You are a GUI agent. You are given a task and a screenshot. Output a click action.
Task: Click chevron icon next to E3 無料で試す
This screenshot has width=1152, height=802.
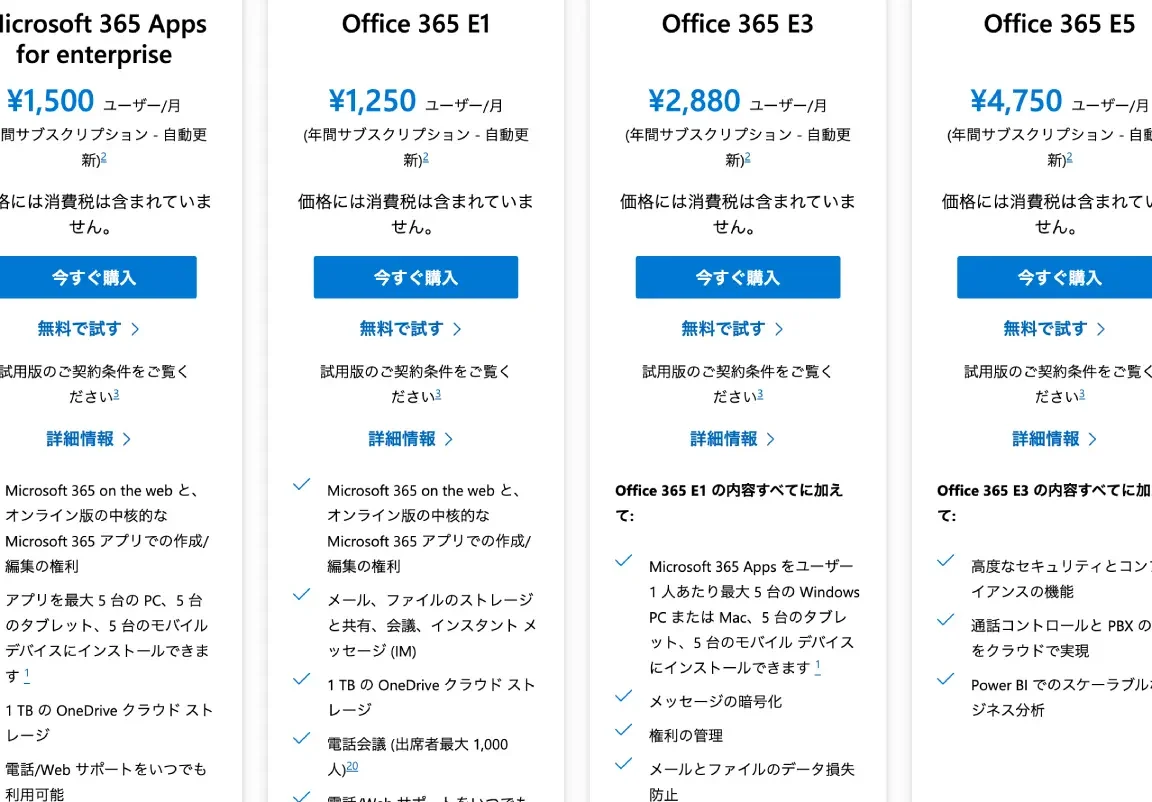(x=779, y=329)
